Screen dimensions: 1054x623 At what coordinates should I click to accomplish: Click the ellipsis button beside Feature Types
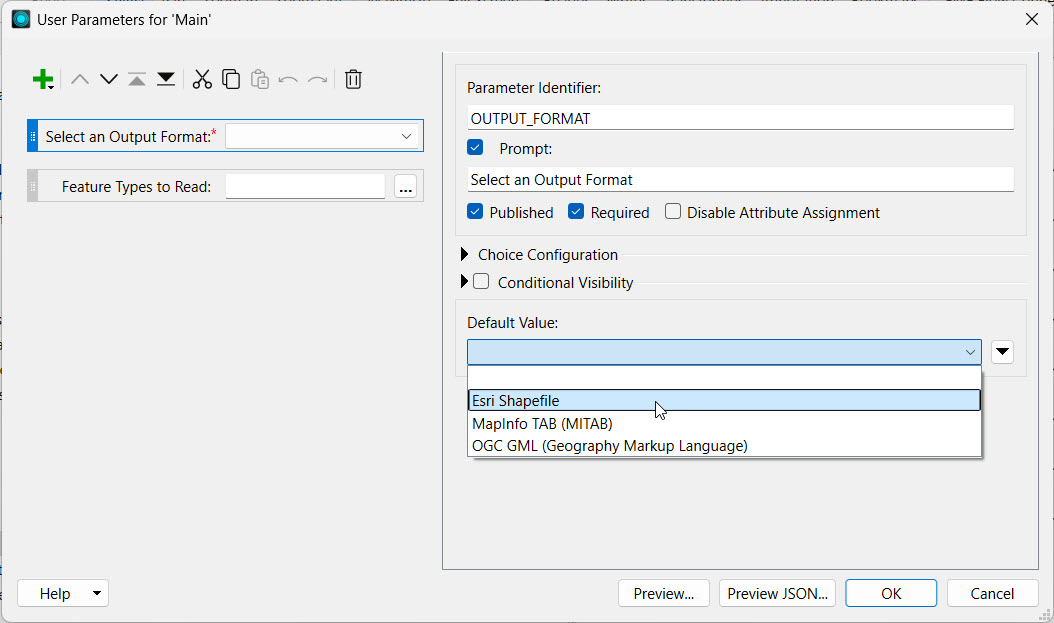[405, 187]
